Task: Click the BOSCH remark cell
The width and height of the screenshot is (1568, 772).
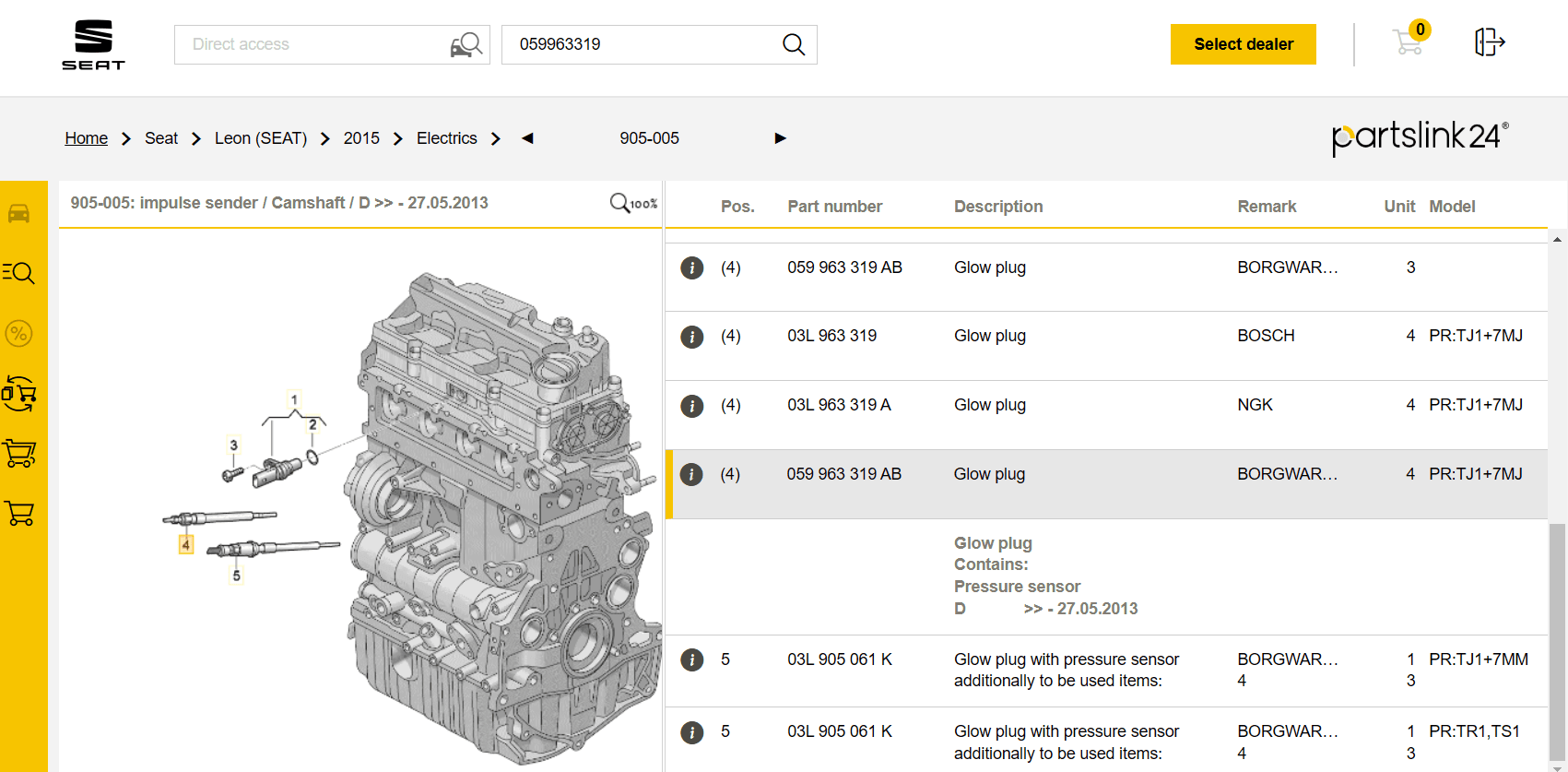Action: click(1266, 336)
